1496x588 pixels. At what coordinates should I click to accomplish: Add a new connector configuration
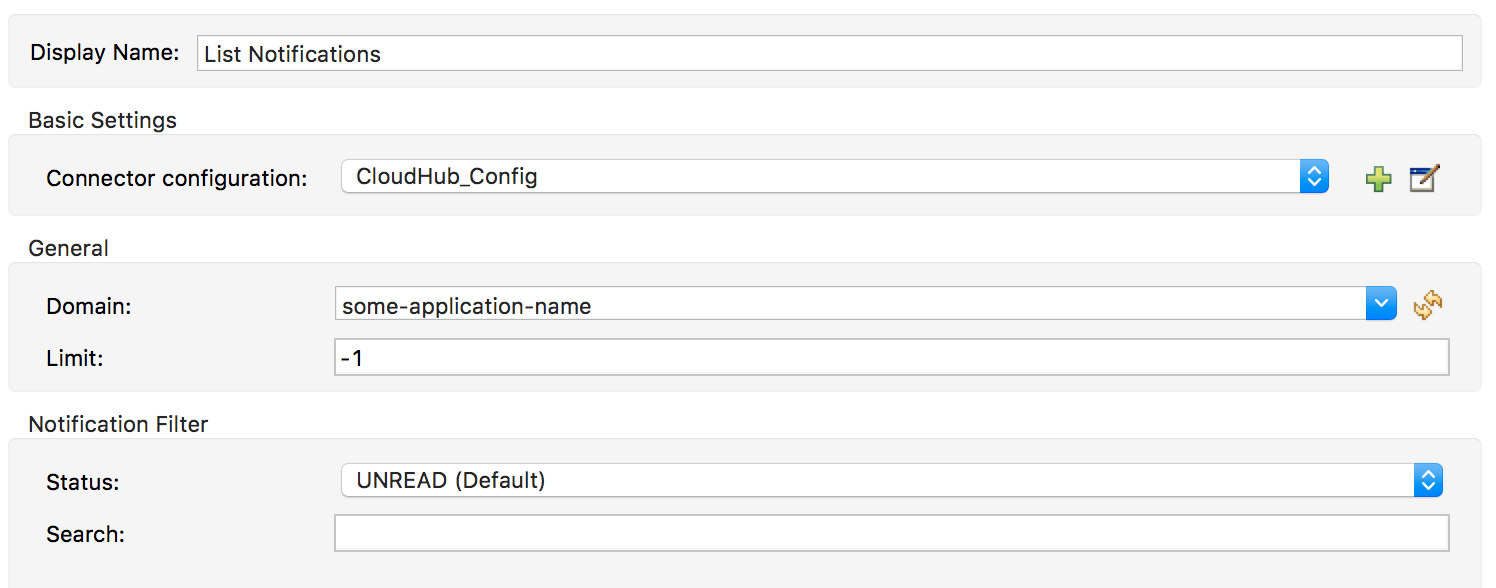1378,177
